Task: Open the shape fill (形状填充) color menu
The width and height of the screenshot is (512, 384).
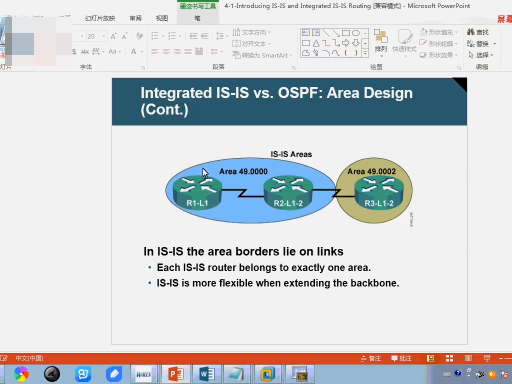Action: point(439,32)
